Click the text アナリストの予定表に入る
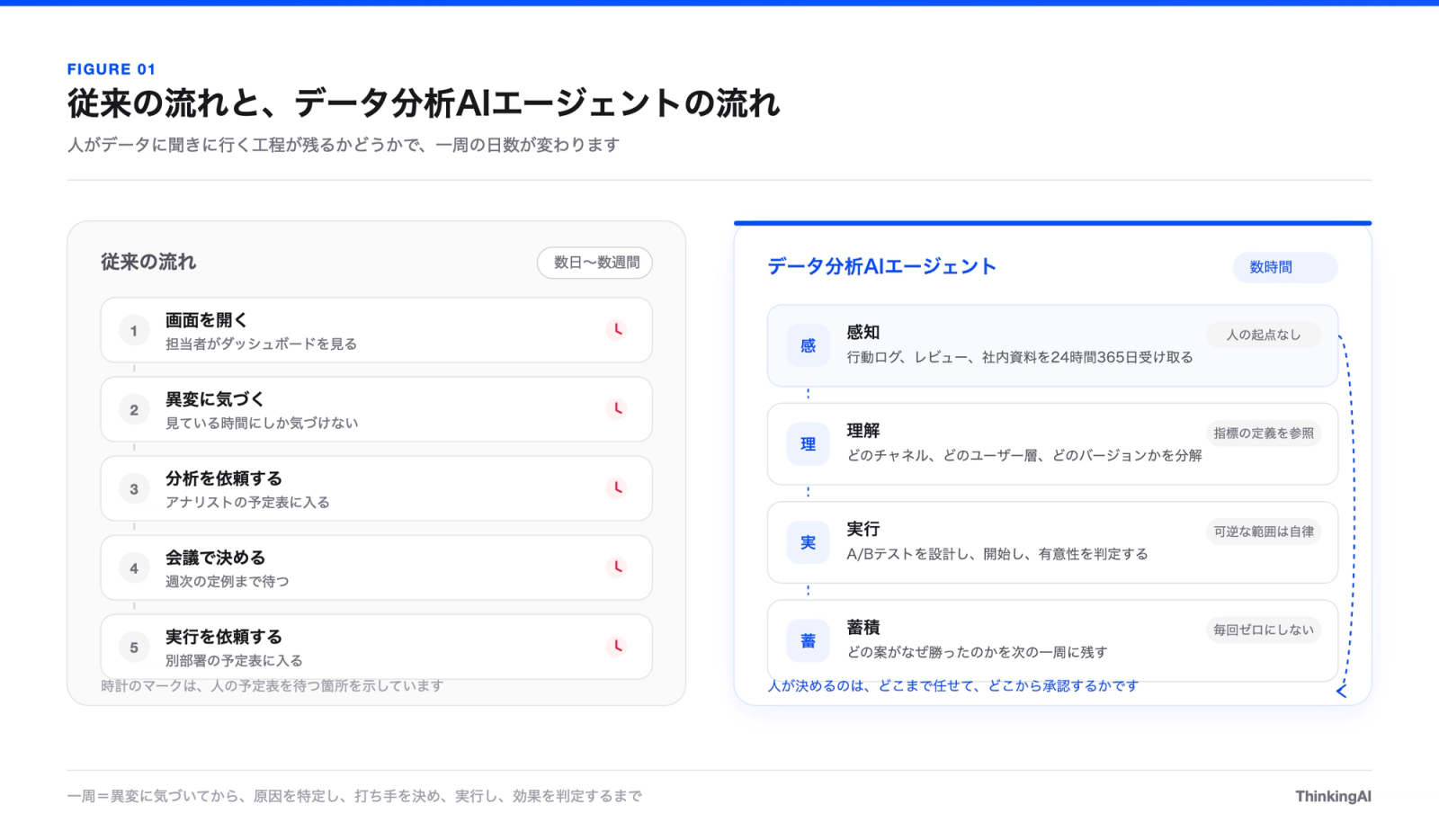 pyautogui.click(x=247, y=503)
